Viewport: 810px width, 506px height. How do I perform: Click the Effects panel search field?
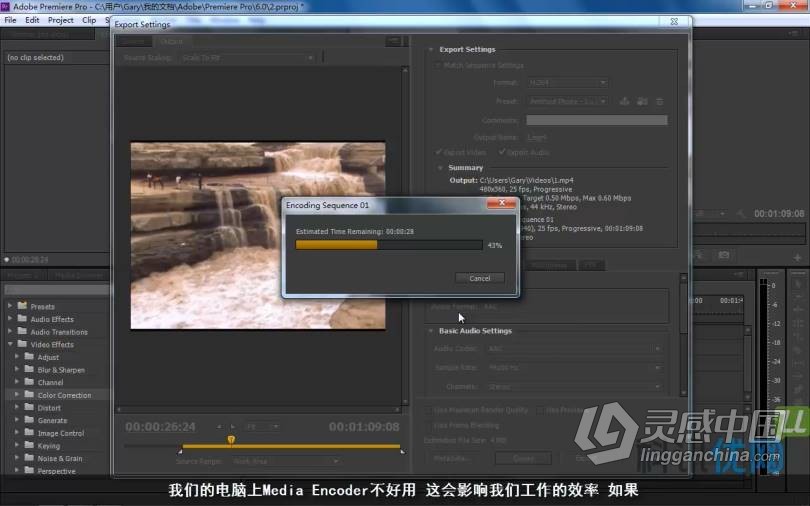tap(57, 290)
